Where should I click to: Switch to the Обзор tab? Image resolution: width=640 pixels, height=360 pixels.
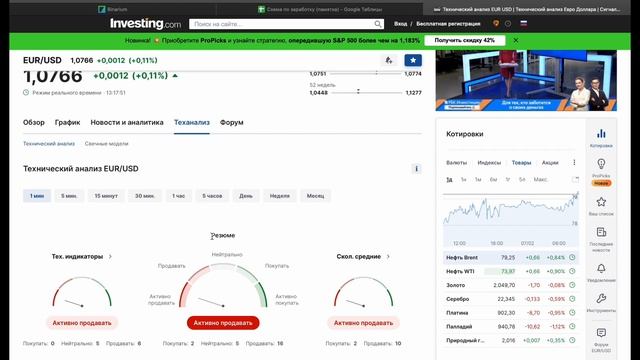[33, 122]
